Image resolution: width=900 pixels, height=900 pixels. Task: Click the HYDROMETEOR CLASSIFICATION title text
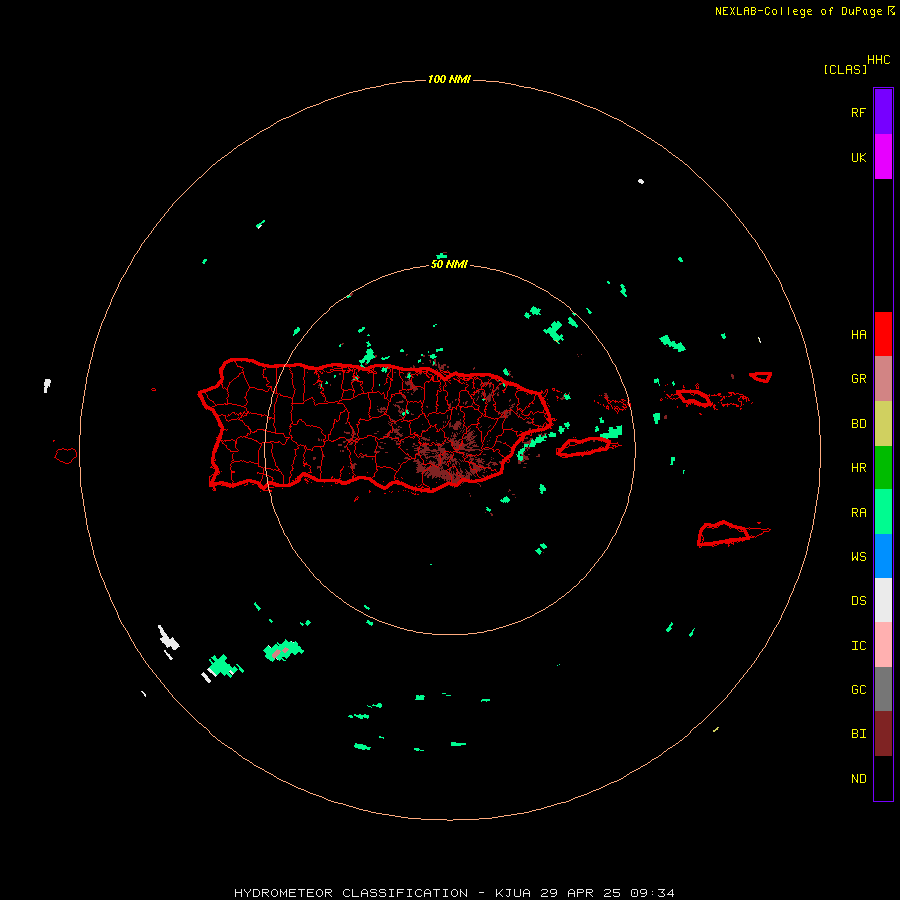click(351, 893)
